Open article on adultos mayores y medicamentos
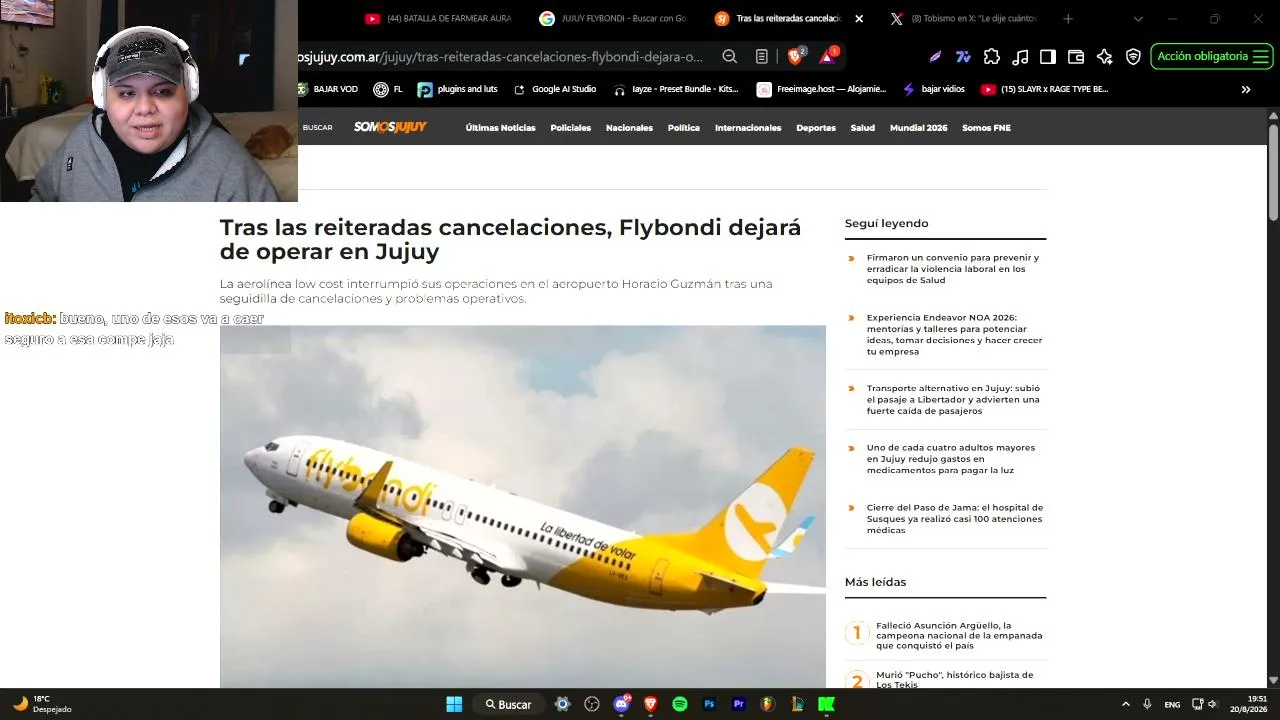1280x720 pixels. [951, 459]
